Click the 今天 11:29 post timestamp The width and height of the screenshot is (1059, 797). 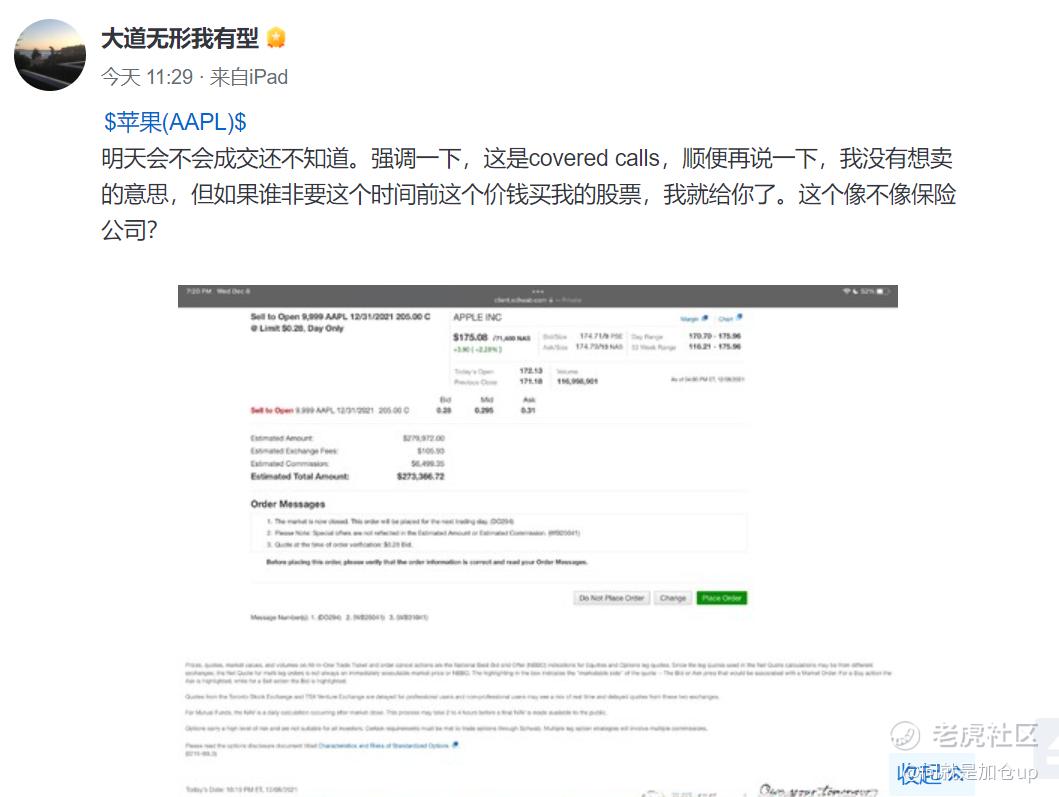click(x=147, y=77)
